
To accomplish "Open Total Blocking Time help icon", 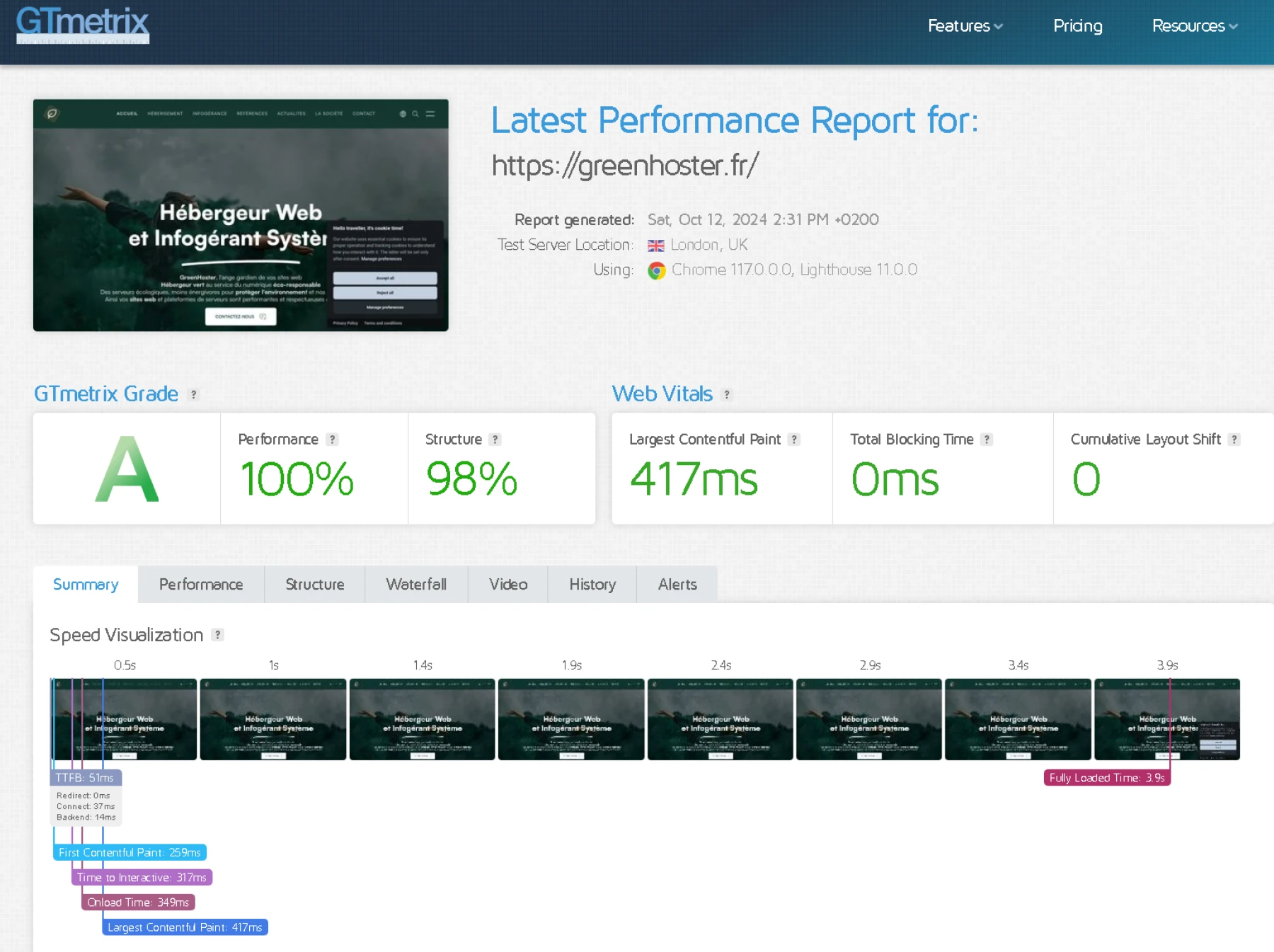I will tap(987, 440).
